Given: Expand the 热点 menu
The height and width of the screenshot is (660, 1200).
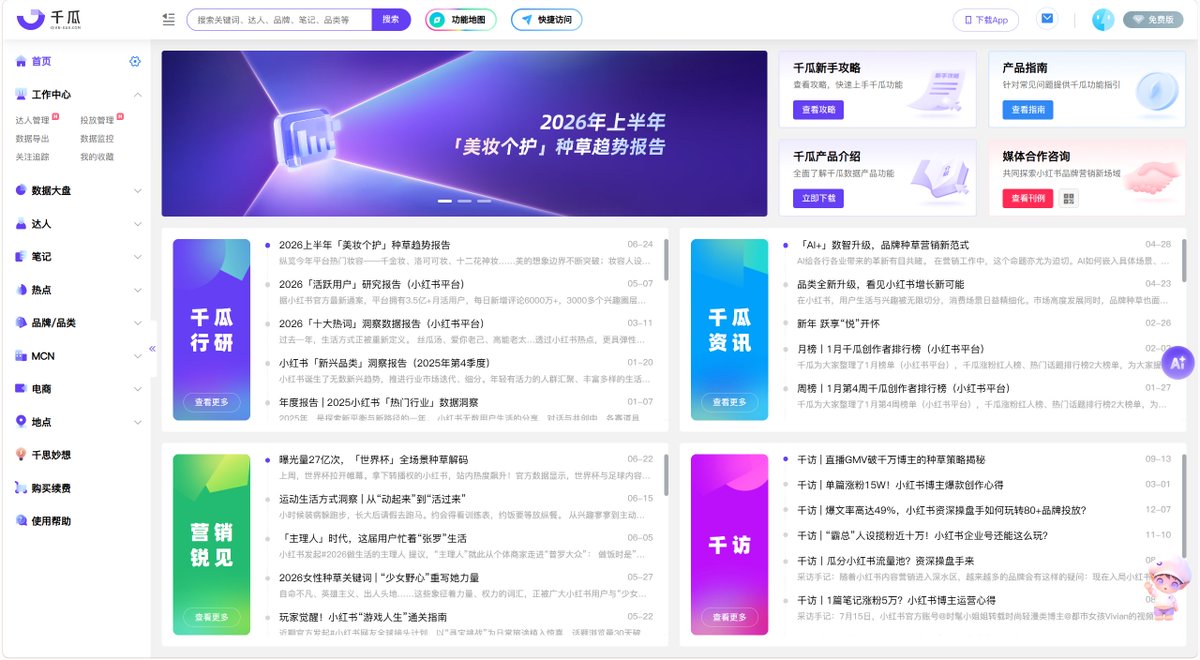Looking at the screenshot, I should pyautogui.click(x=137, y=290).
